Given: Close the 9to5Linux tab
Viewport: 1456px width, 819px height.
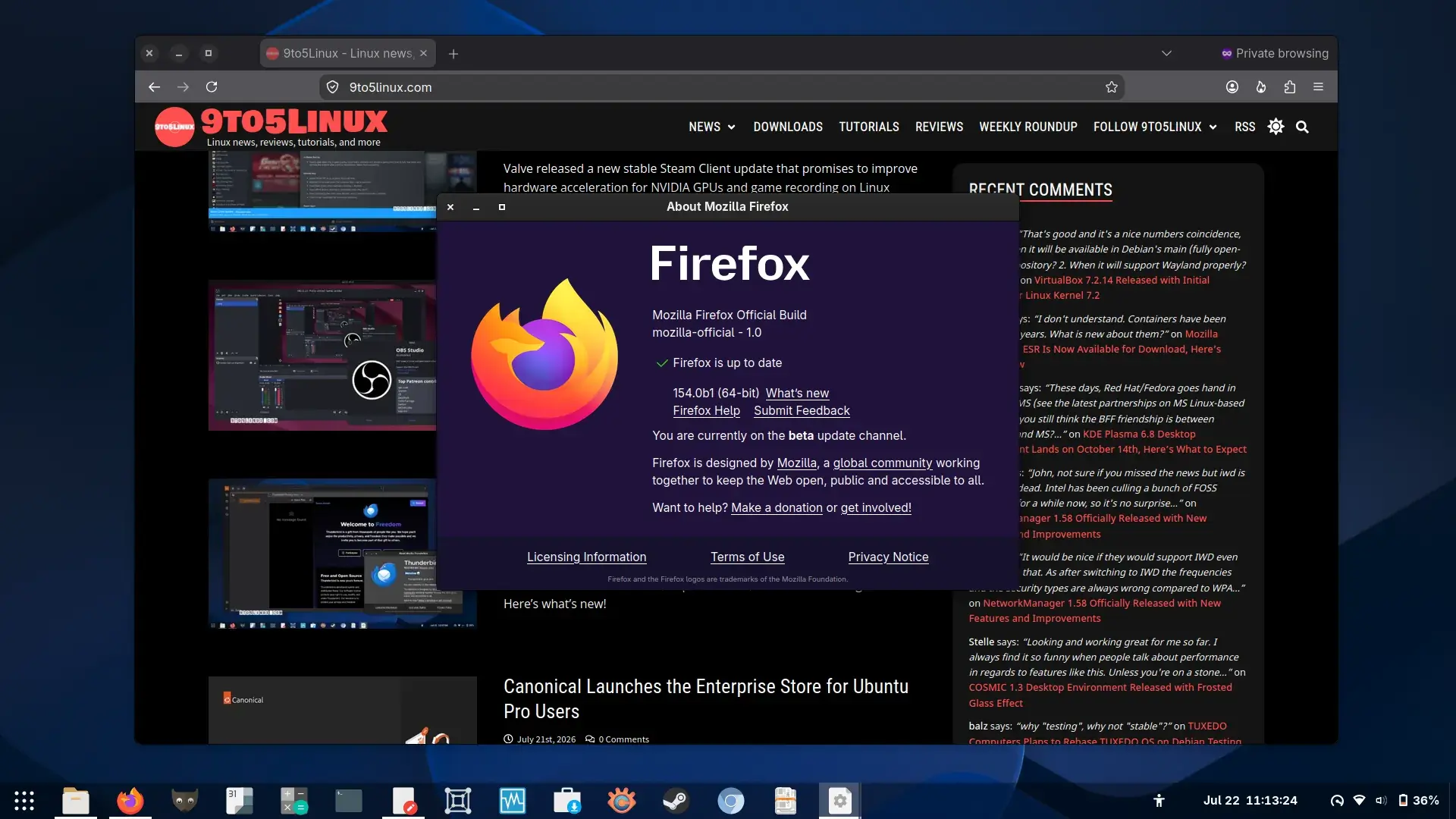Looking at the screenshot, I should click(423, 53).
